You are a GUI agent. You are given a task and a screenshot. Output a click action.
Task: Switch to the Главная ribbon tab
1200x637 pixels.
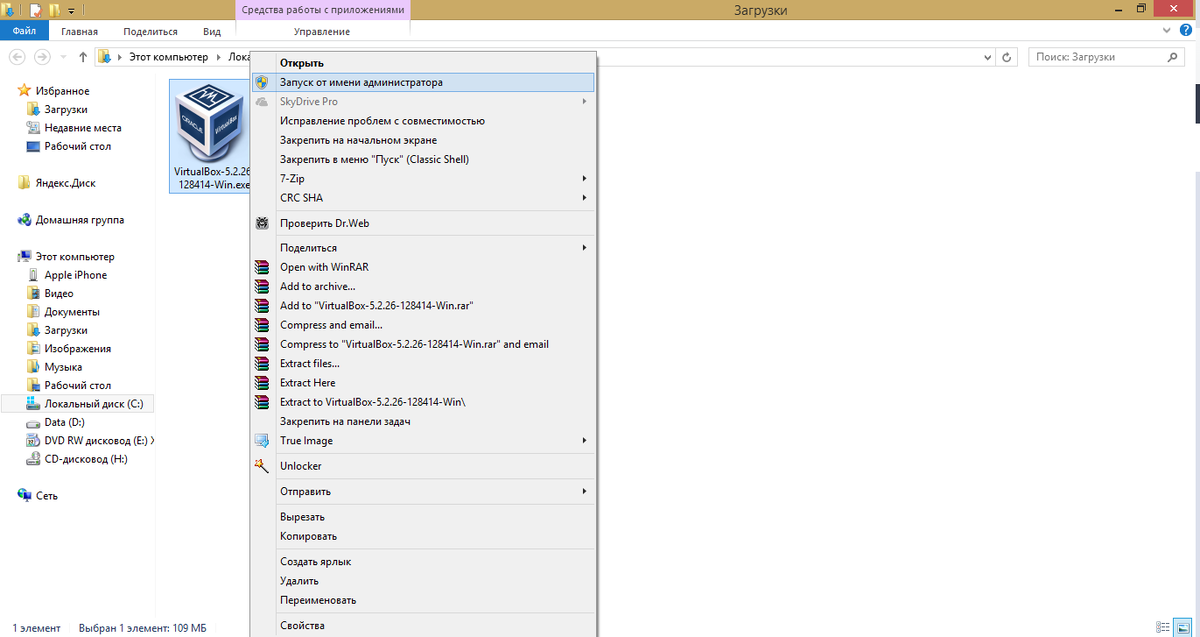[79, 32]
